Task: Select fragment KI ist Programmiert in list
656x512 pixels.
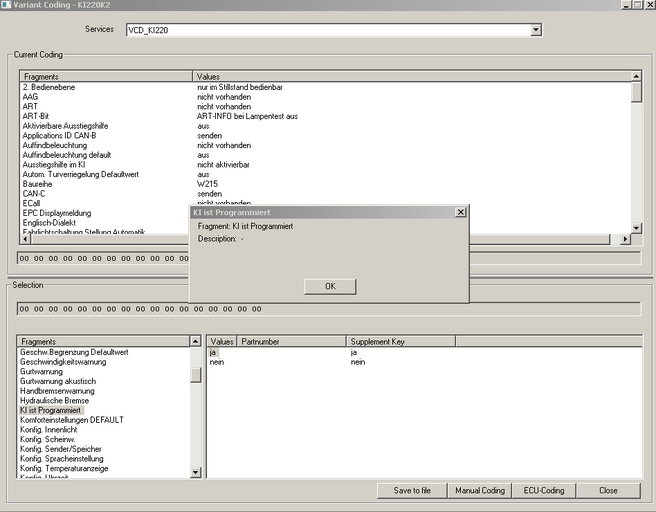Action: [51, 410]
